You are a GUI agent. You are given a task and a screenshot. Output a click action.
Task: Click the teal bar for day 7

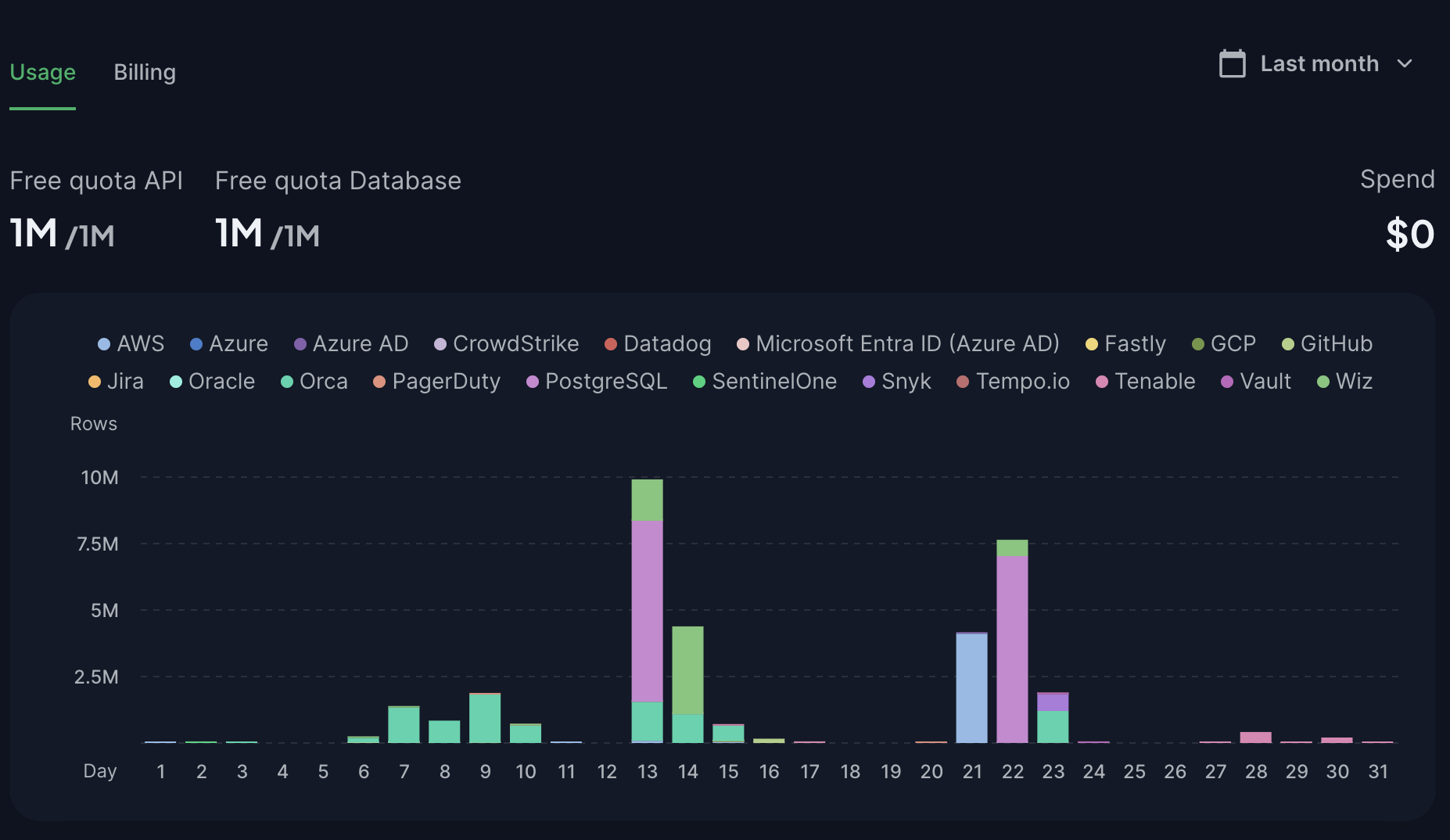(404, 725)
